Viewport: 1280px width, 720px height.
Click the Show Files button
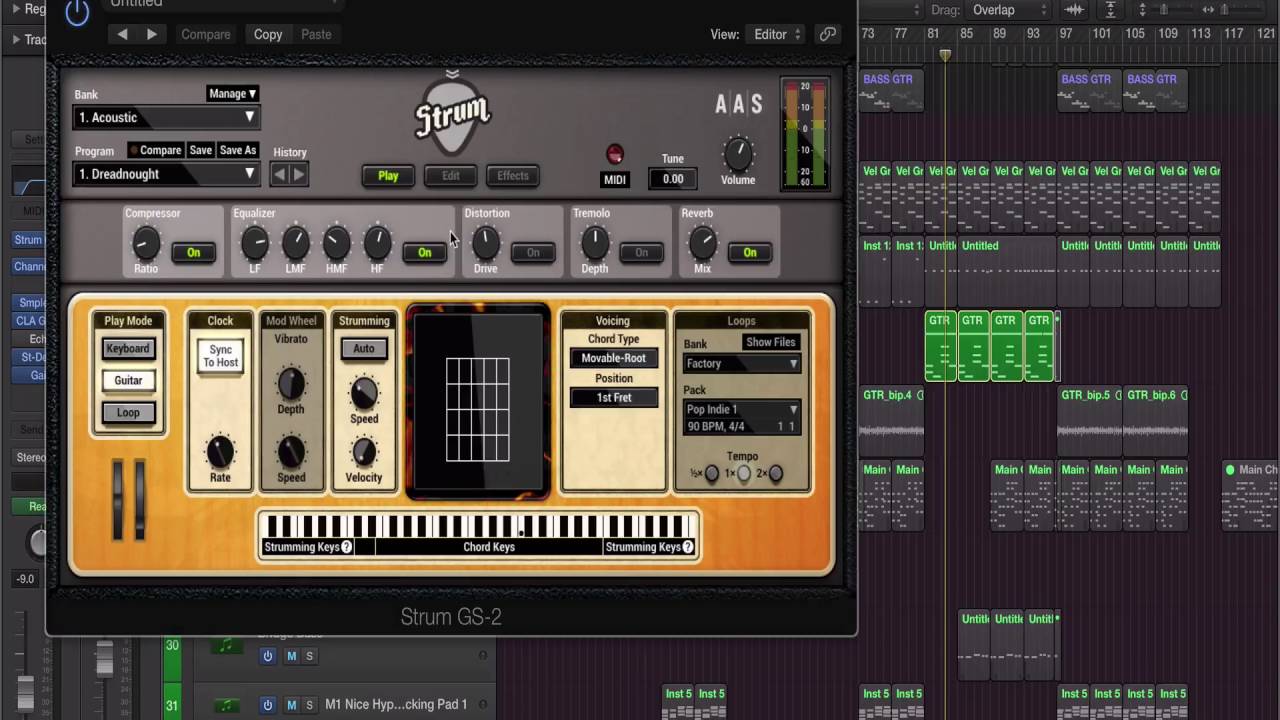pos(770,342)
